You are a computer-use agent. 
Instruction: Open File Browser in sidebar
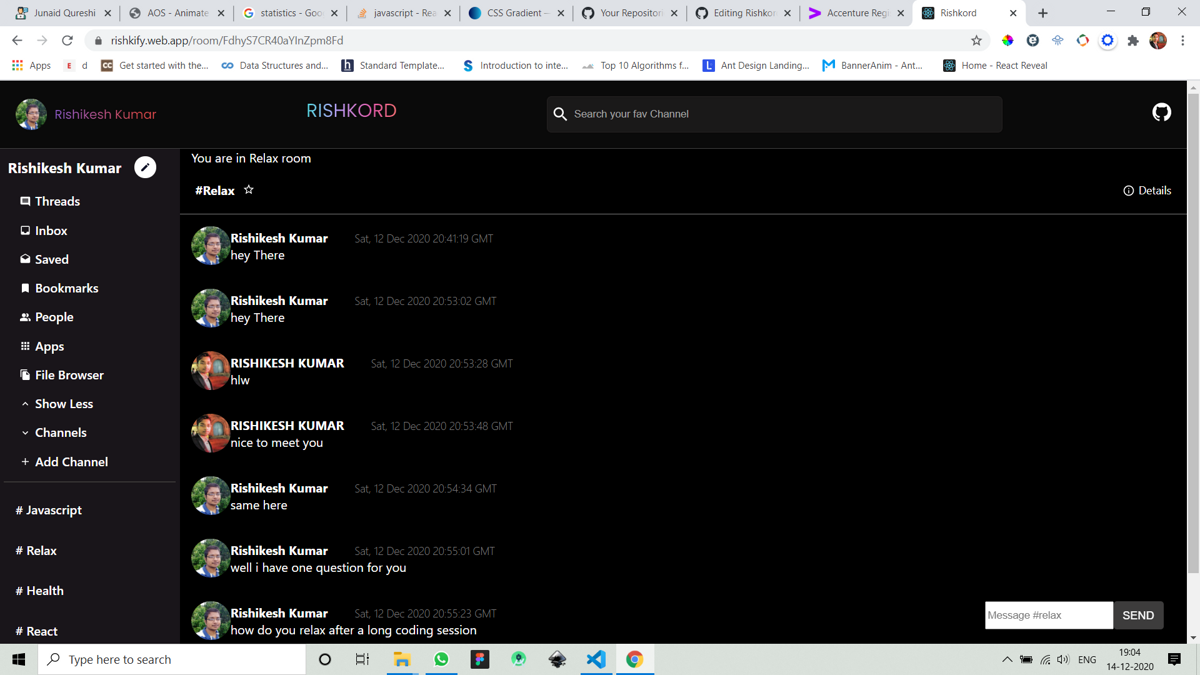(62, 375)
